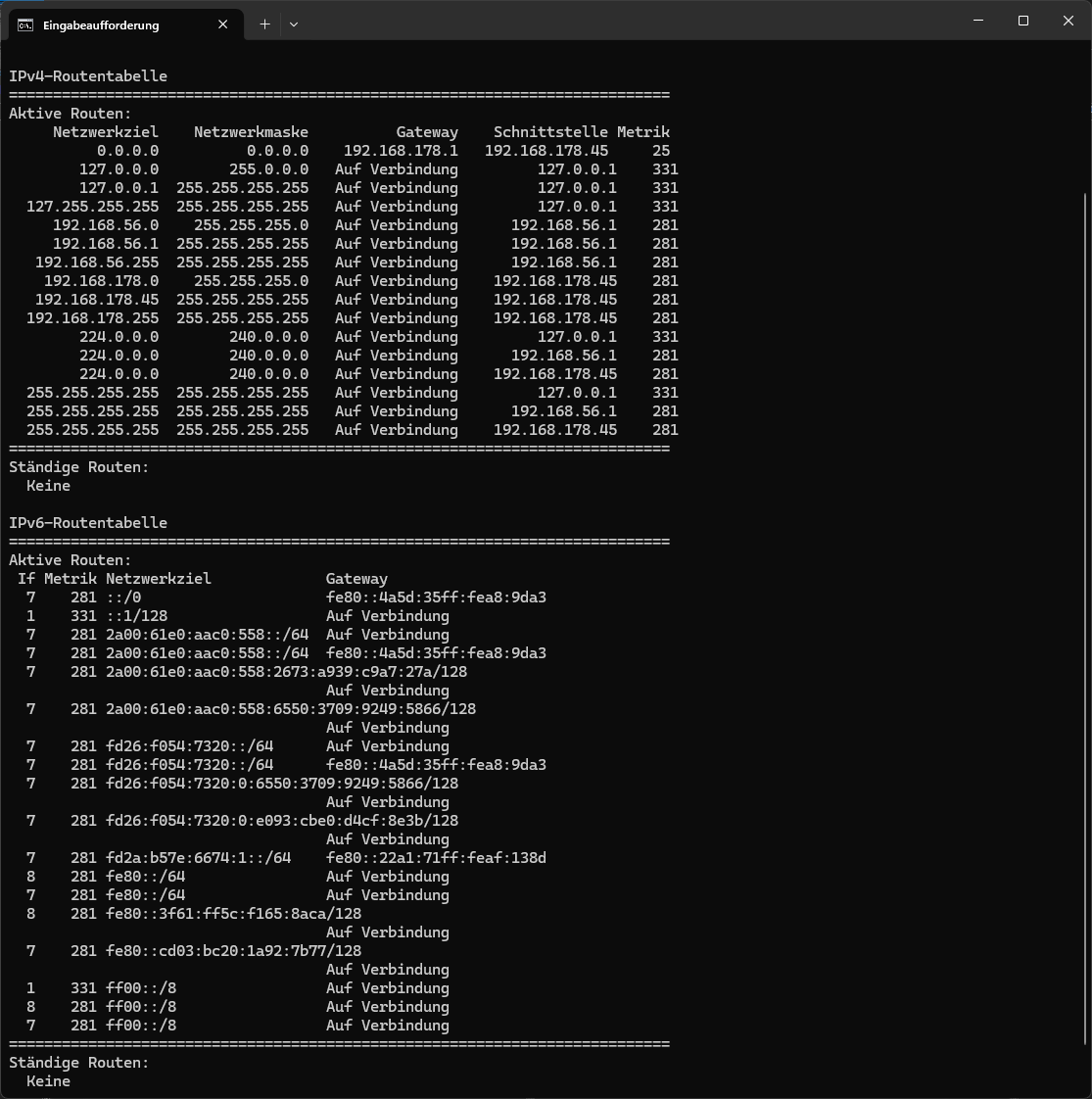Click route fe80::3f61:ff5c:f165:8aca/128

[x=233, y=914]
